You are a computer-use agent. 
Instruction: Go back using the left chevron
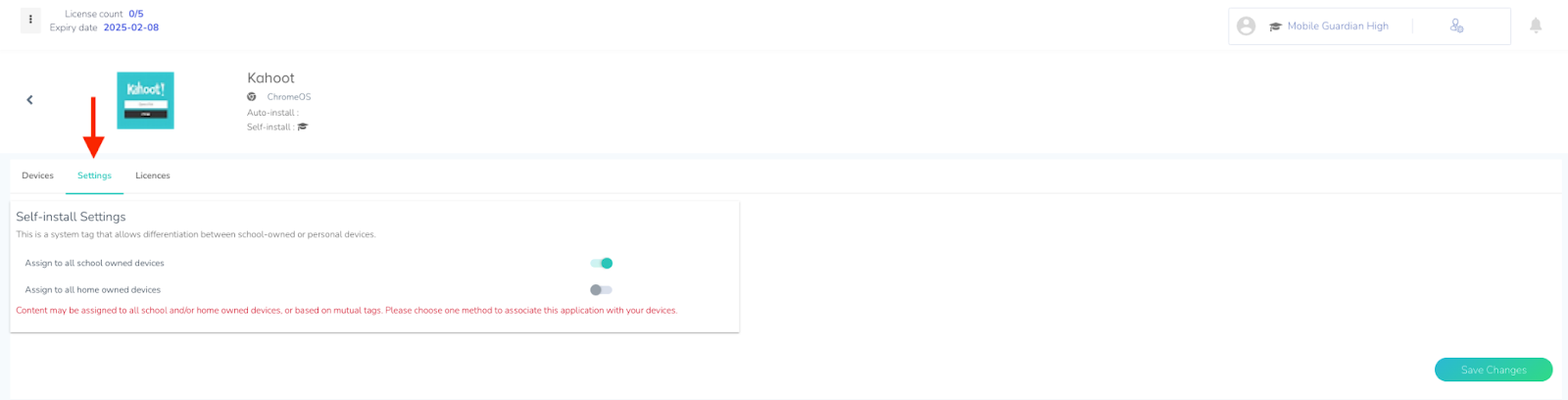29,100
